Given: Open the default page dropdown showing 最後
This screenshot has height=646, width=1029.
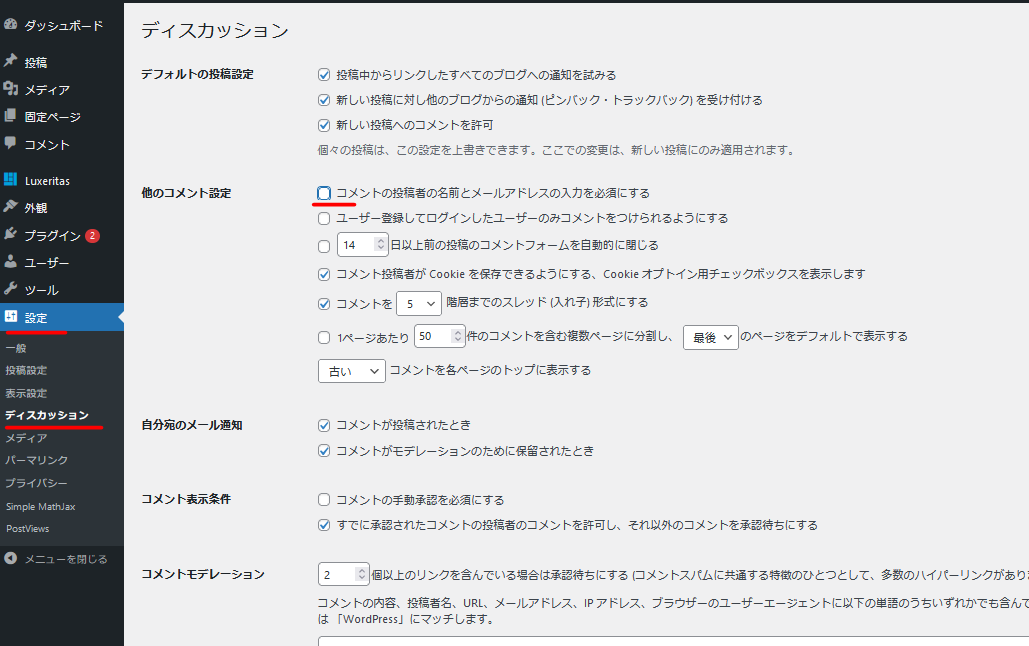Looking at the screenshot, I should 710,337.
